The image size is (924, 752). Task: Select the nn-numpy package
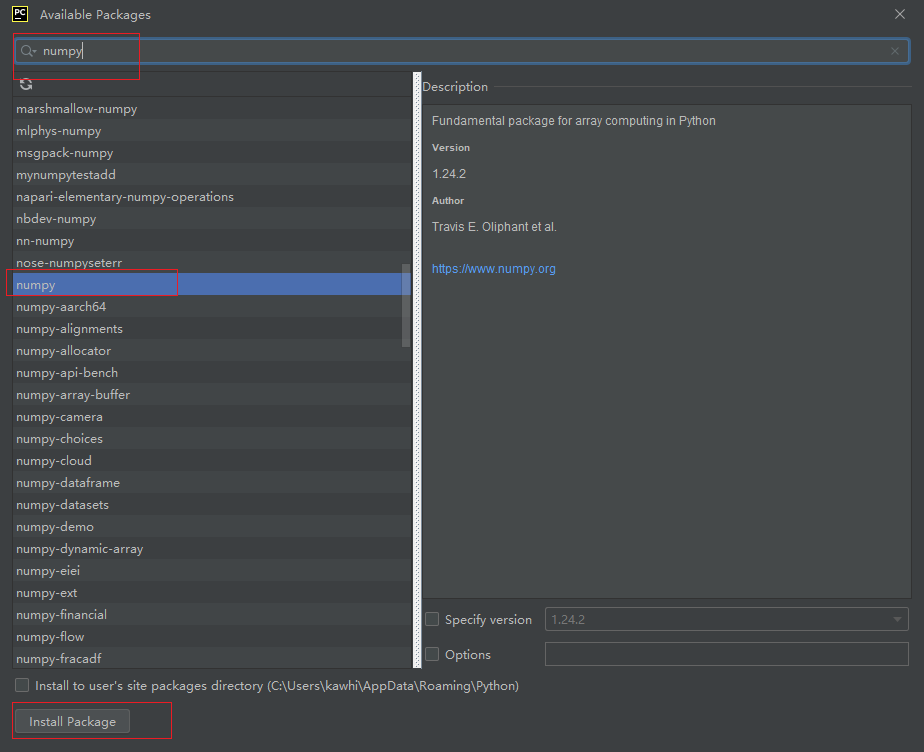(212, 240)
